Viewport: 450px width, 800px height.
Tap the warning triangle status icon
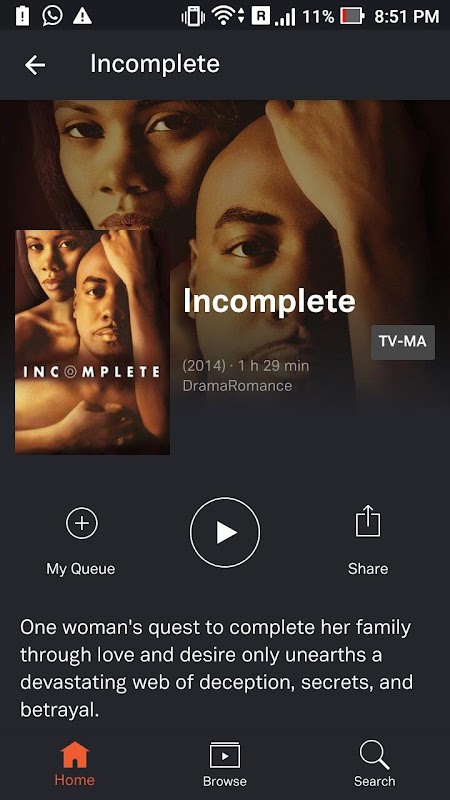(x=82, y=16)
